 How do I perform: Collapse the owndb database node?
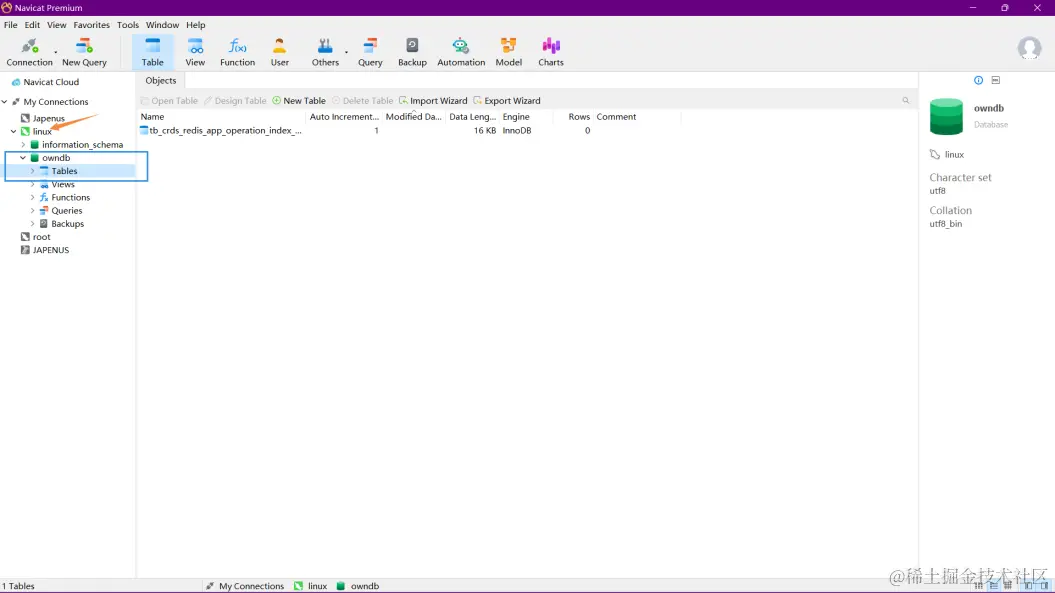pos(23,158)
